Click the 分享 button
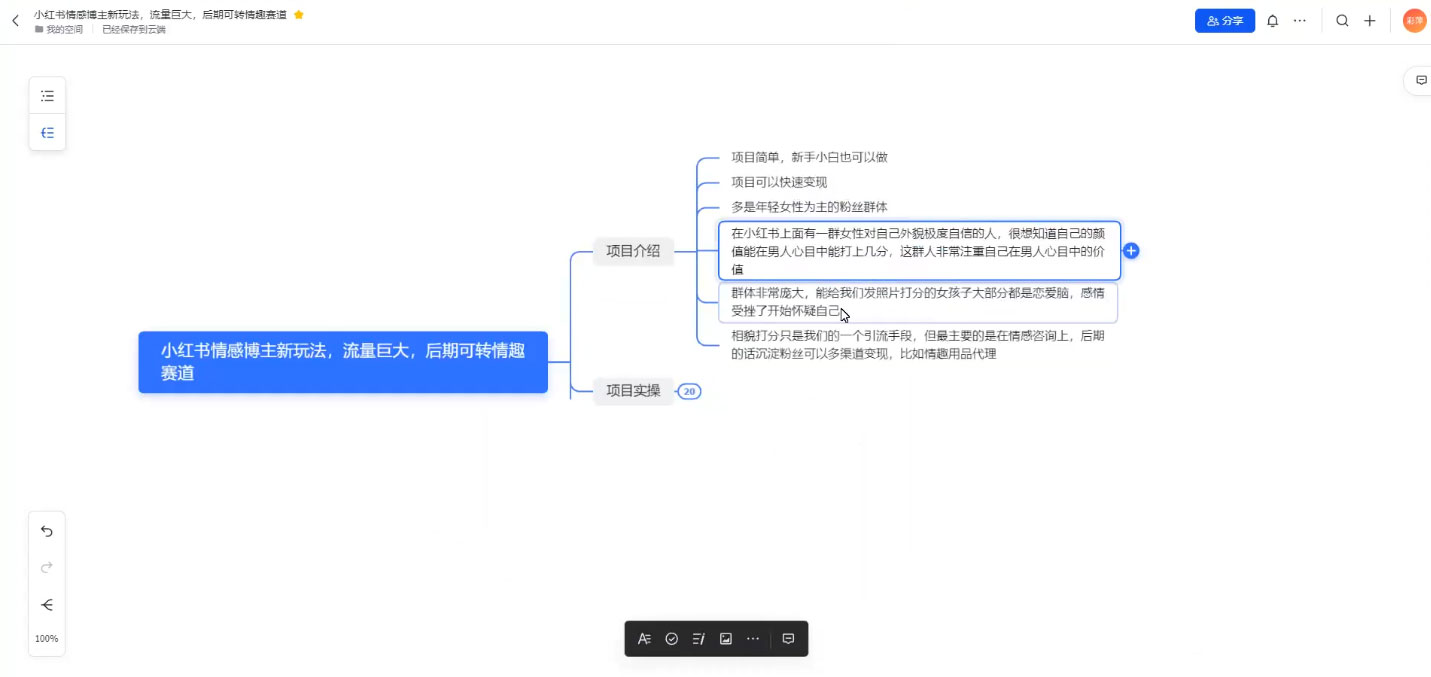This screenshot has height=677, width=1431. click(1224, 20)
